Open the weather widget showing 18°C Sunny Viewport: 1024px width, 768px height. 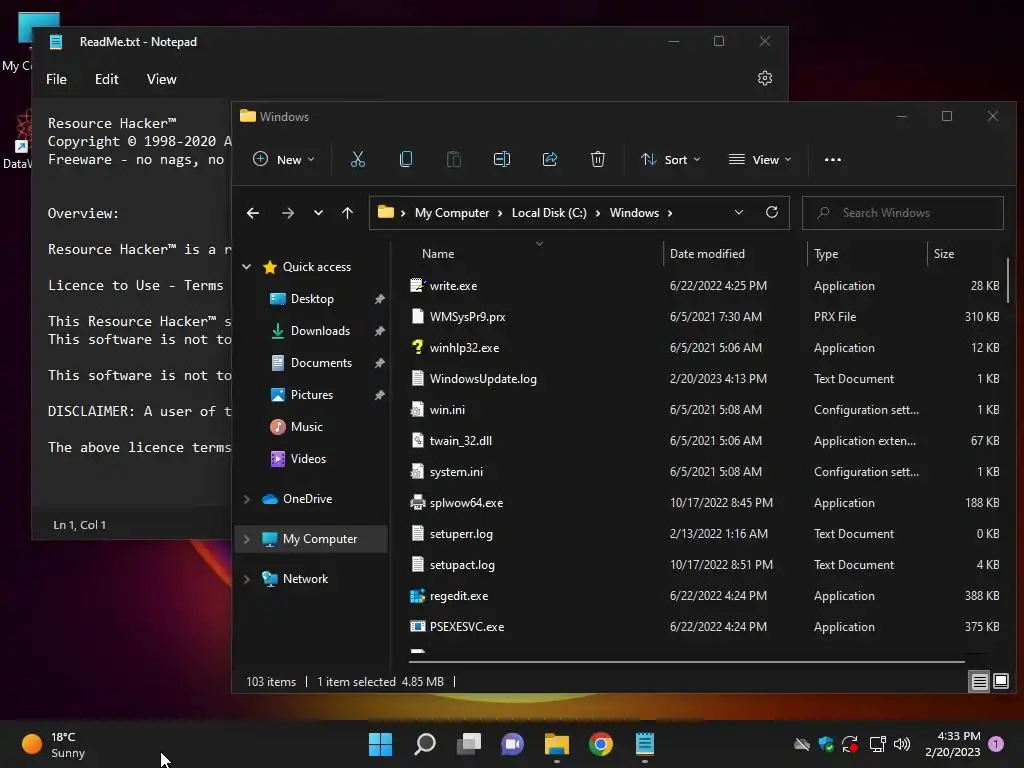54,744
